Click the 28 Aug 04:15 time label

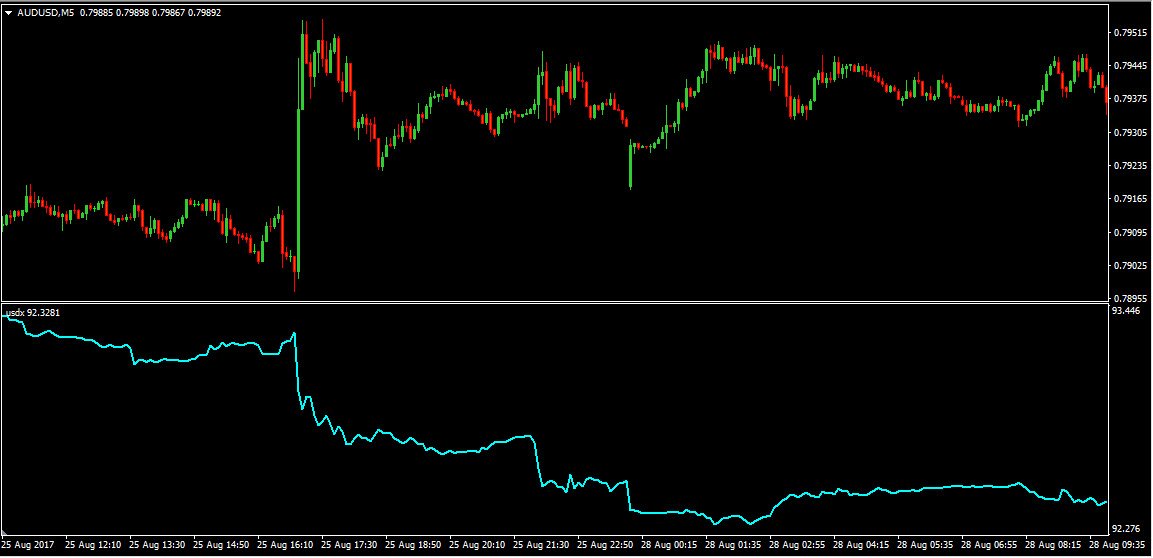(x=860, y=546)
